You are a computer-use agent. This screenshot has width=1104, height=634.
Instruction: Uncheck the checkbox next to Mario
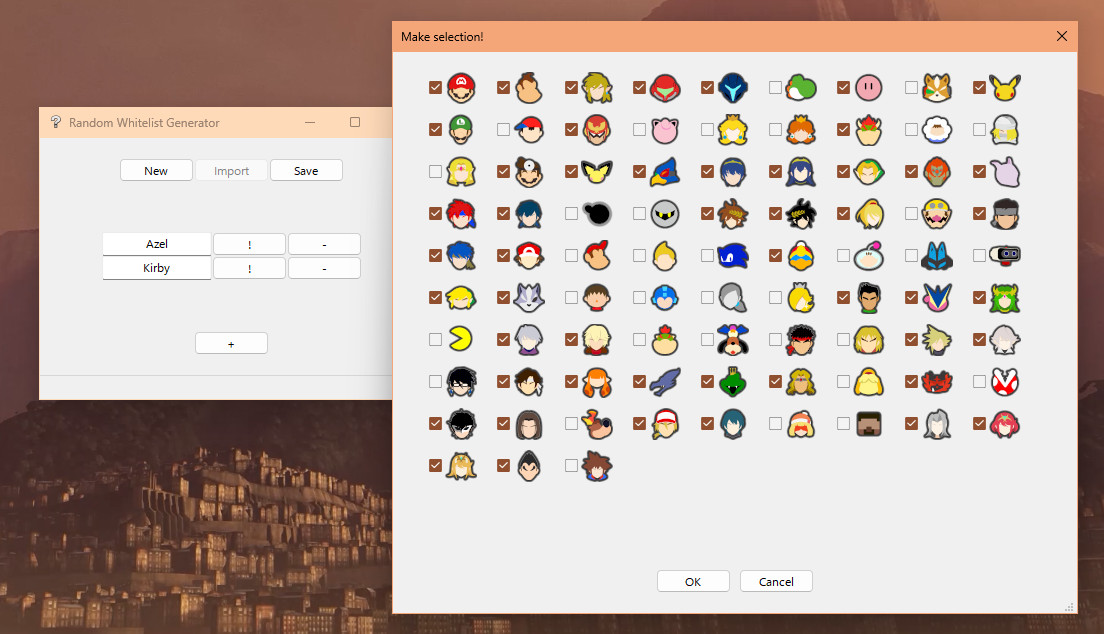(435, 88)
